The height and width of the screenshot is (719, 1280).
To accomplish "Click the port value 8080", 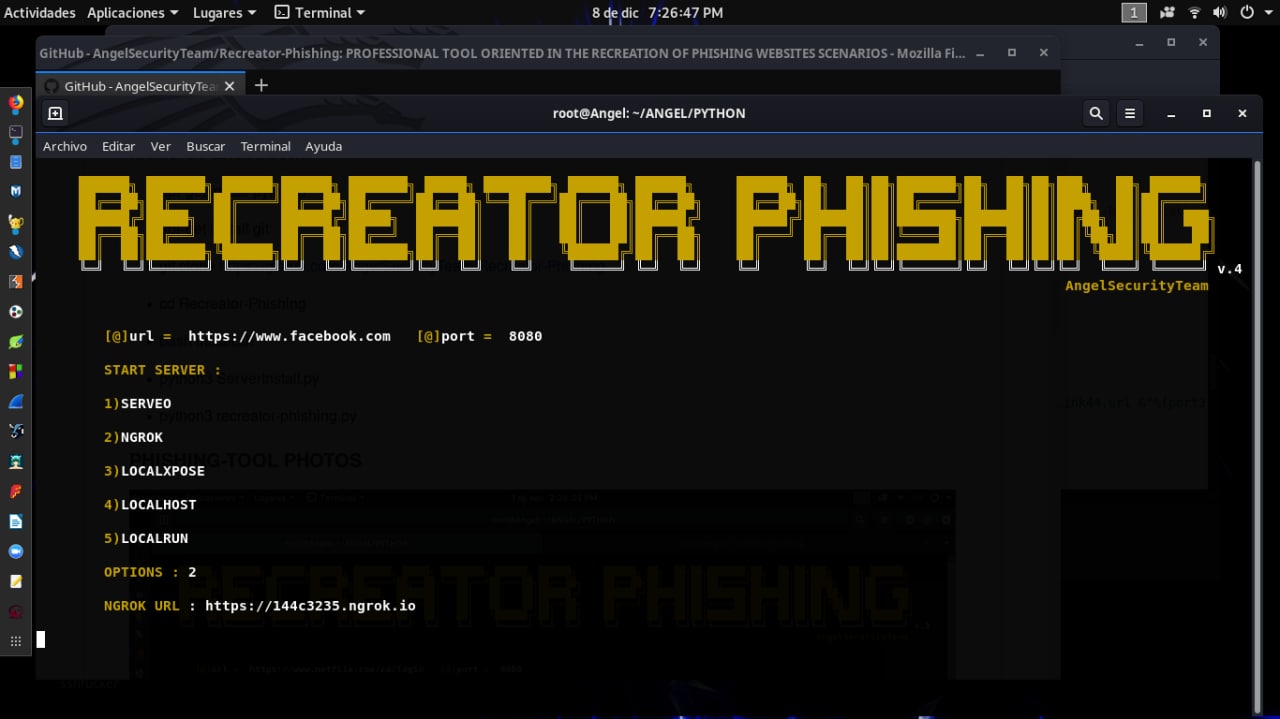I will [x=525, y=336].
